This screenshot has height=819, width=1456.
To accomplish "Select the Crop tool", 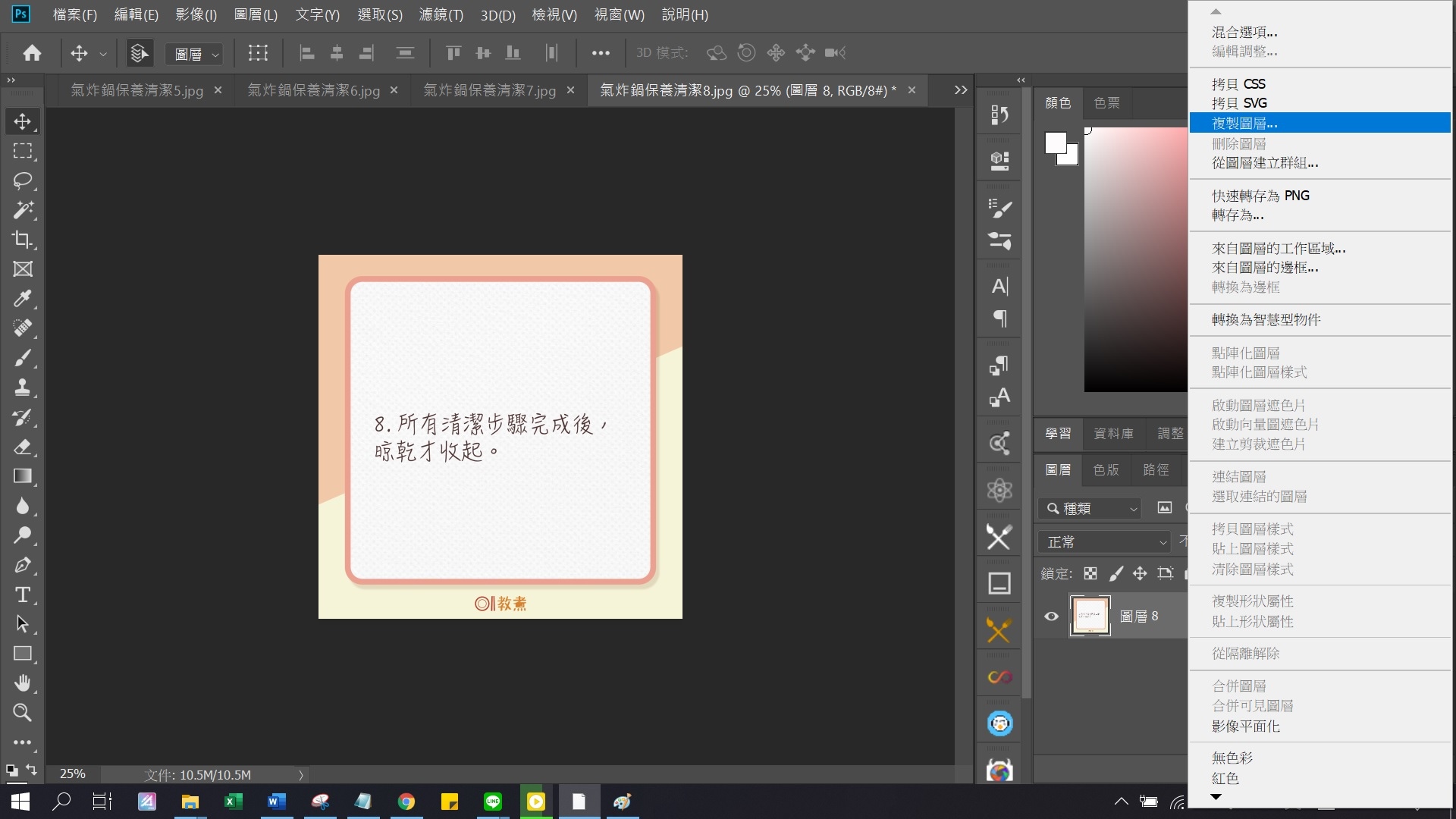I will coord(22,240).
